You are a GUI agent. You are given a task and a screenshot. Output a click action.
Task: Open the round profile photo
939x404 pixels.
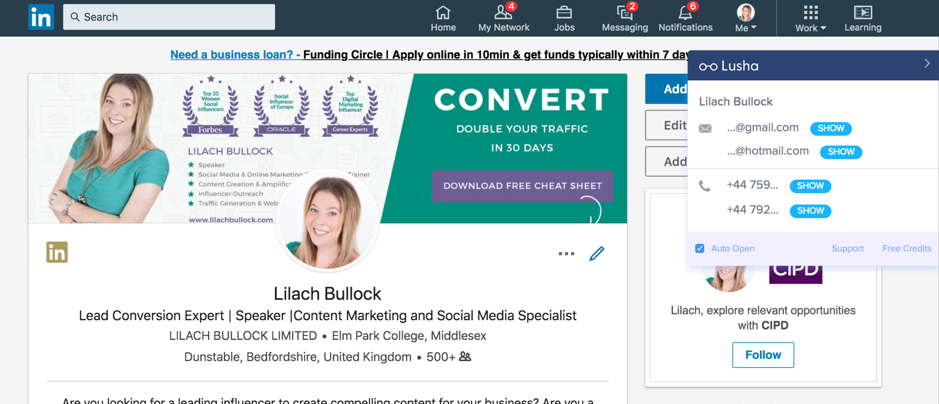tap(328, 221)
